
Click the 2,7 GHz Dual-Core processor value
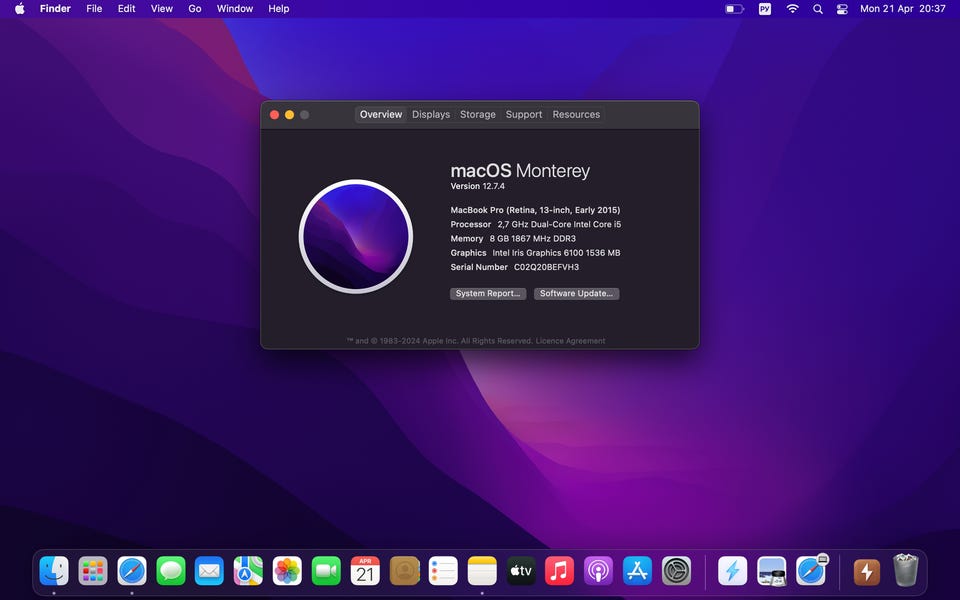coord(559,224)
